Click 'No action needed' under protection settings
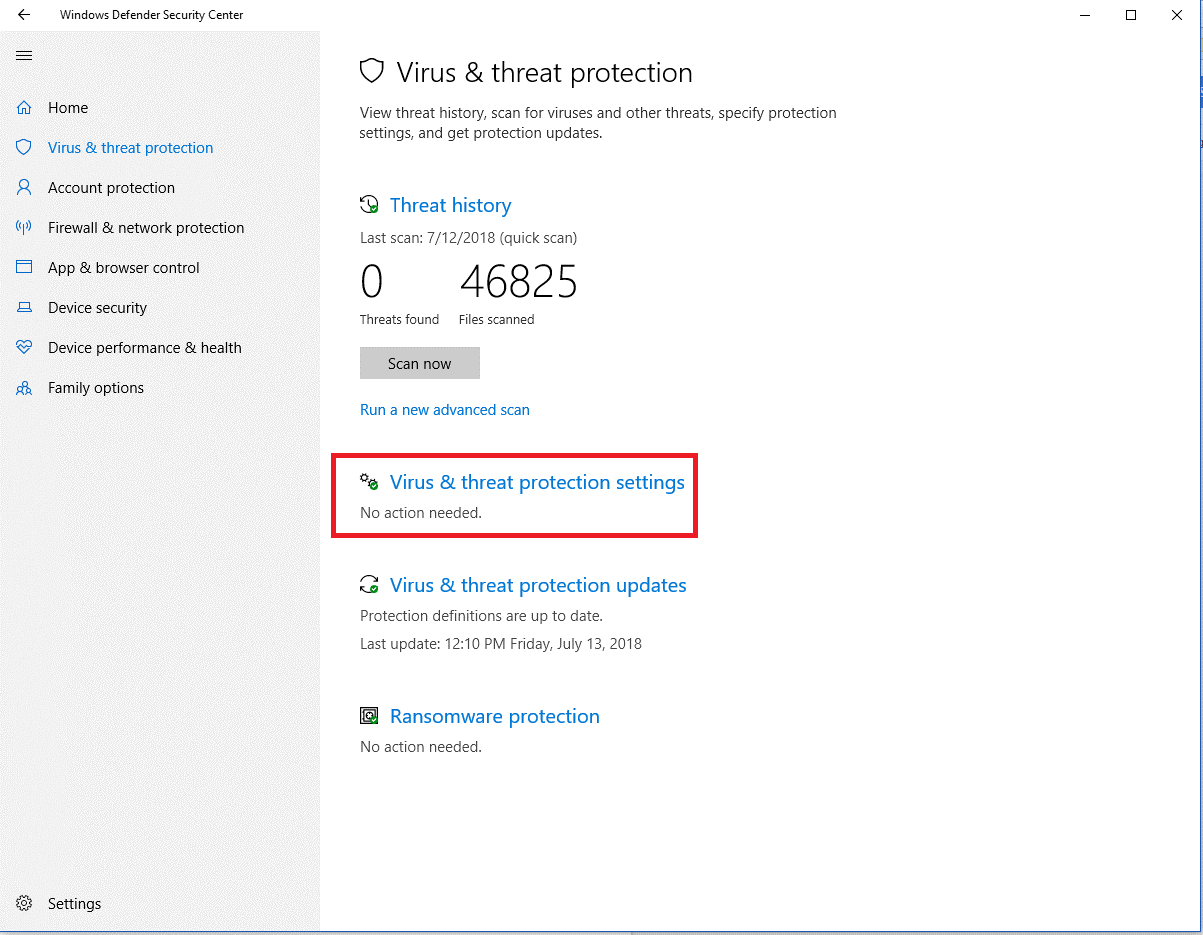 421,513
